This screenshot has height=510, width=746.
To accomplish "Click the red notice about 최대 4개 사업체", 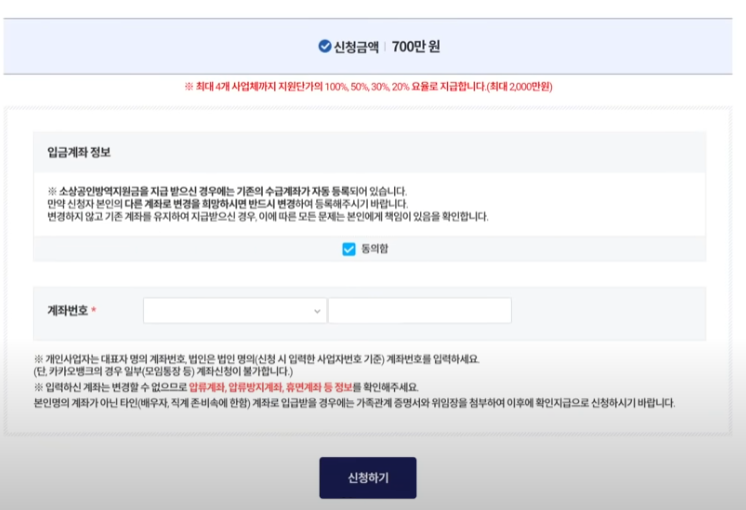I will [368, 87].
